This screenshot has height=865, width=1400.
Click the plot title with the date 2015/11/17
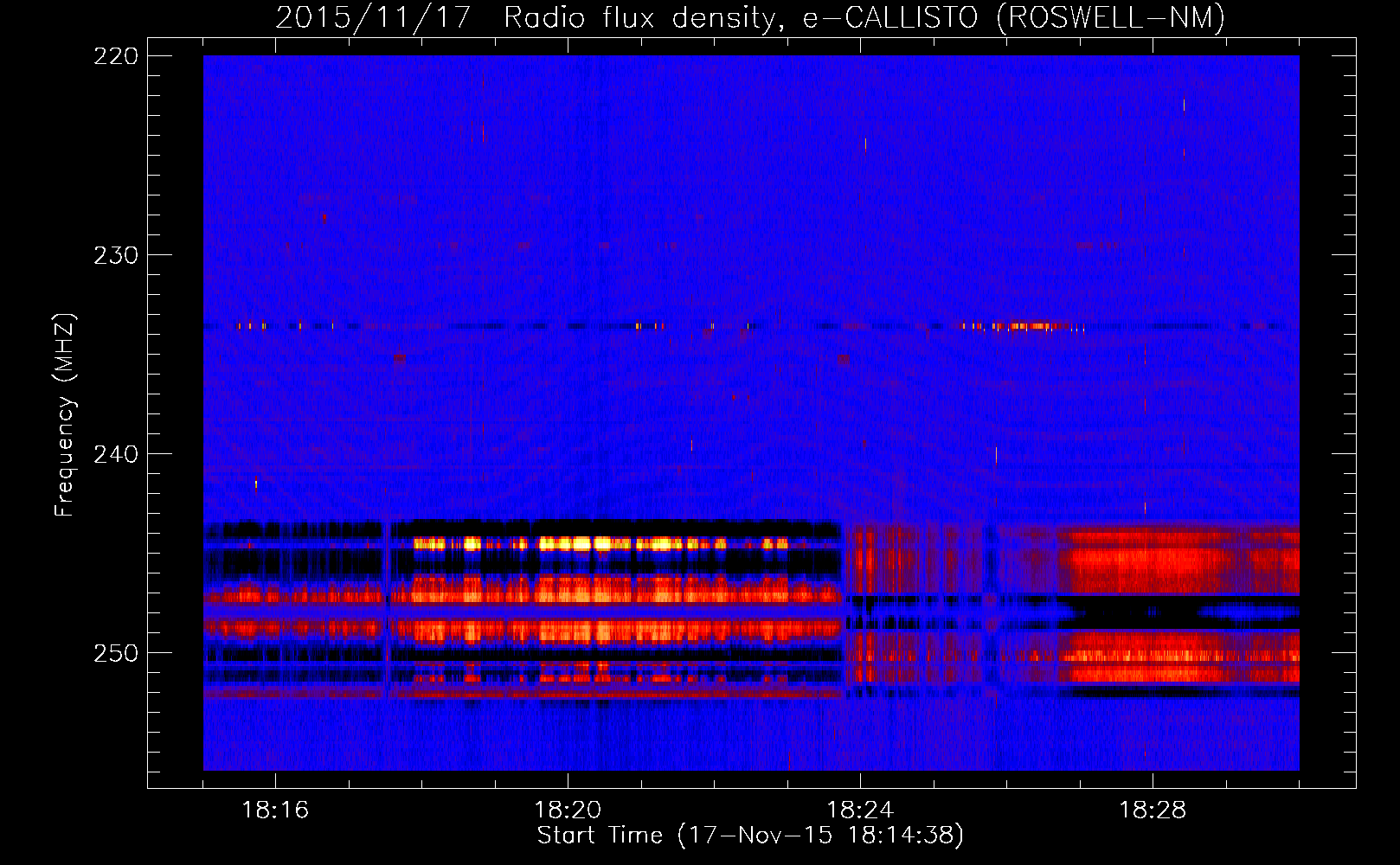tap(750, 18)
